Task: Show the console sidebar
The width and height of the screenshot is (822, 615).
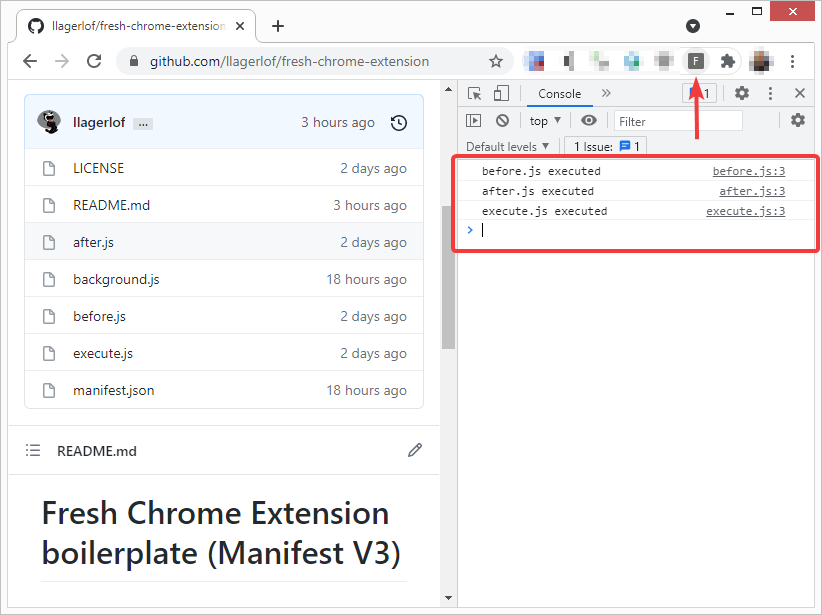Action: (473, 121)
